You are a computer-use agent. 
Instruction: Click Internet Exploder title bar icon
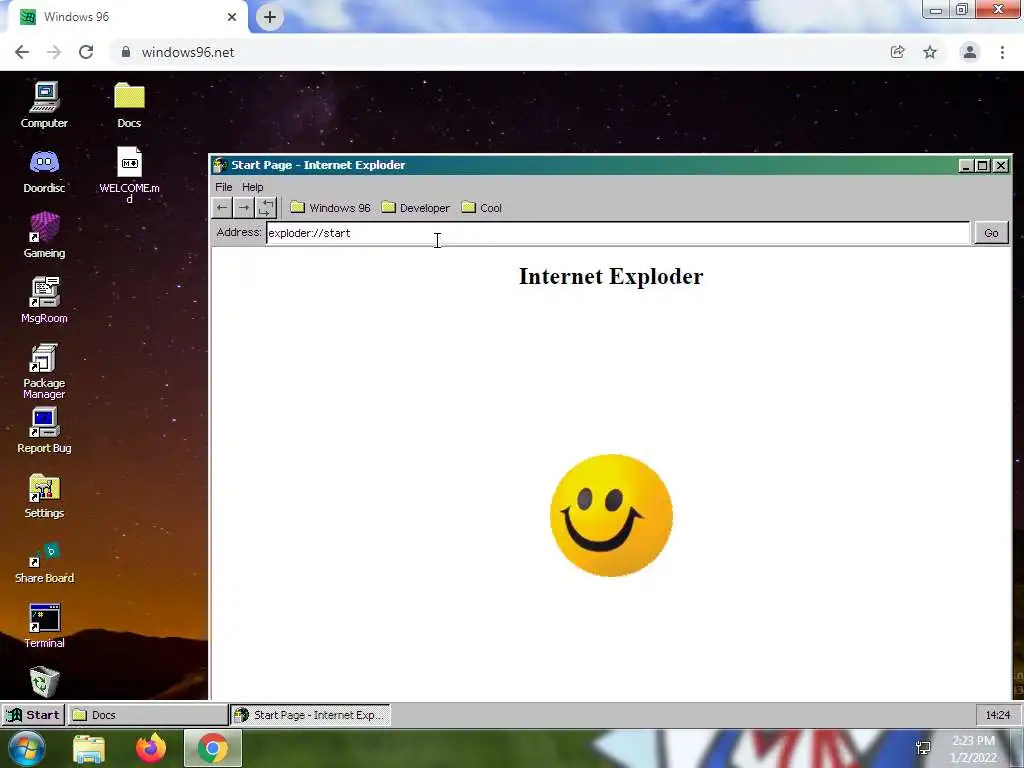pos(220,165)
